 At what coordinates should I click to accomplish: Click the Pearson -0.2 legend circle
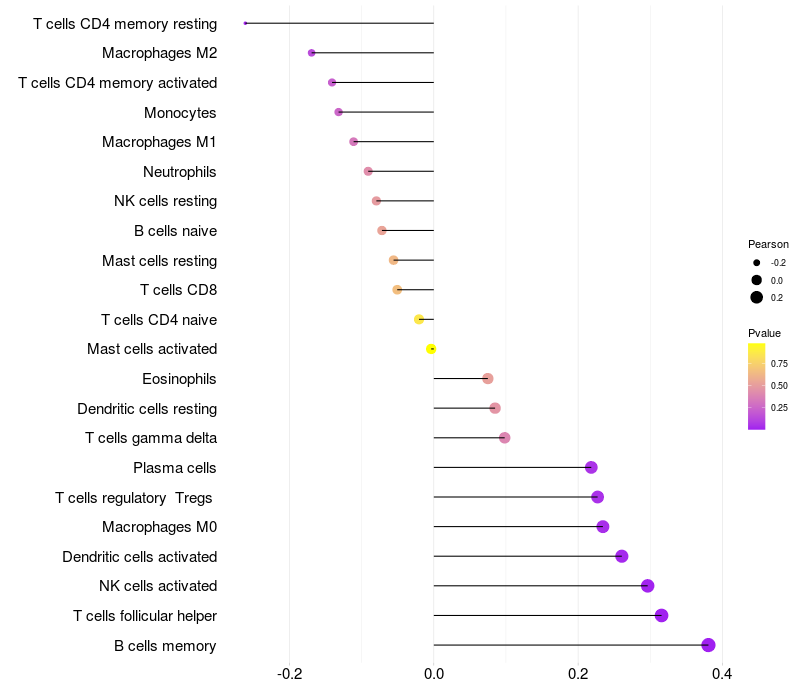(757, 263)
